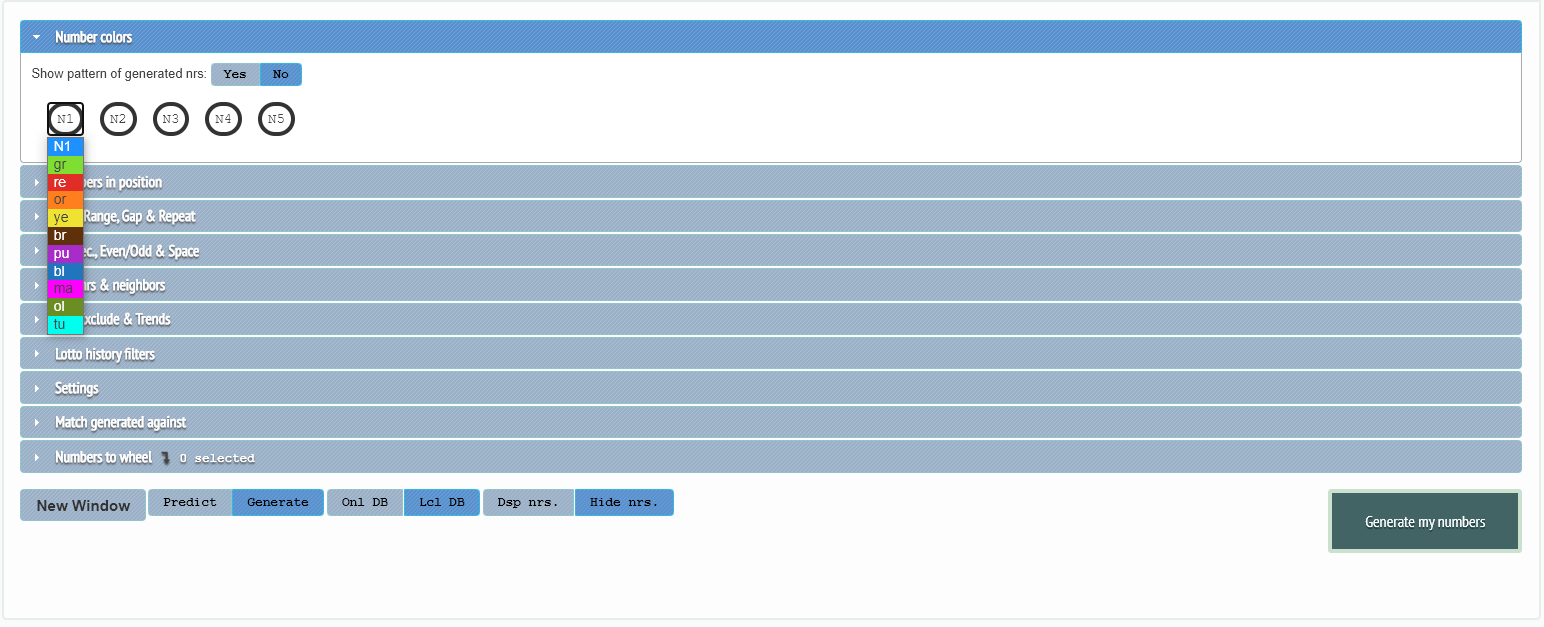Set show pattern to Yes

point(235,74)
